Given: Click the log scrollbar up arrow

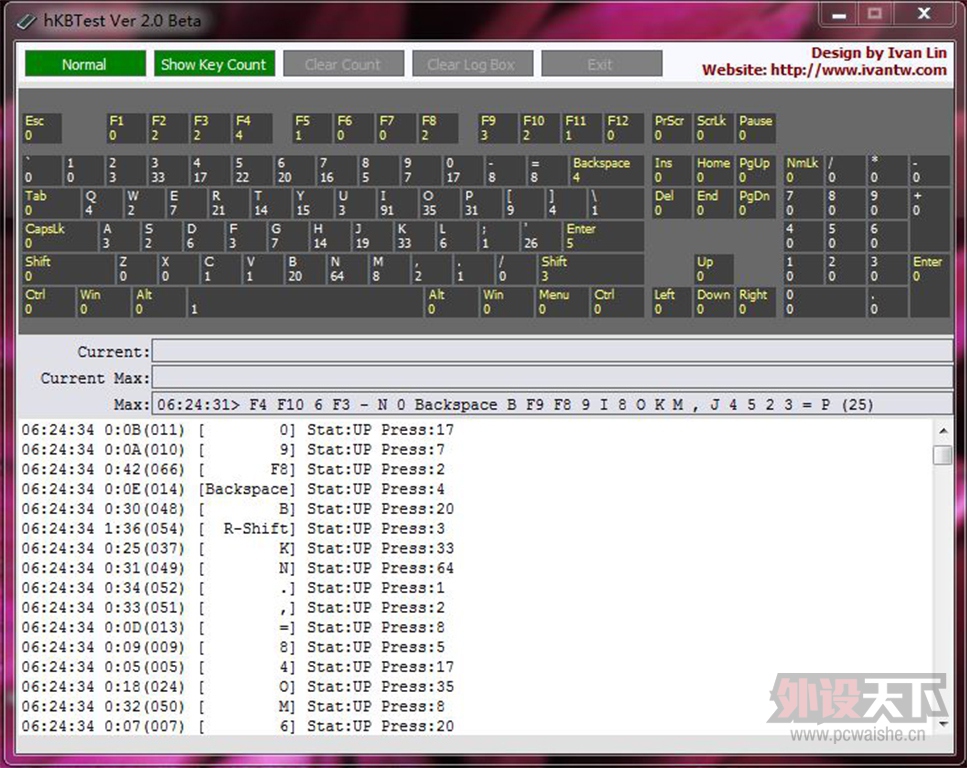Looking at the screenshot, I should 942,431.
